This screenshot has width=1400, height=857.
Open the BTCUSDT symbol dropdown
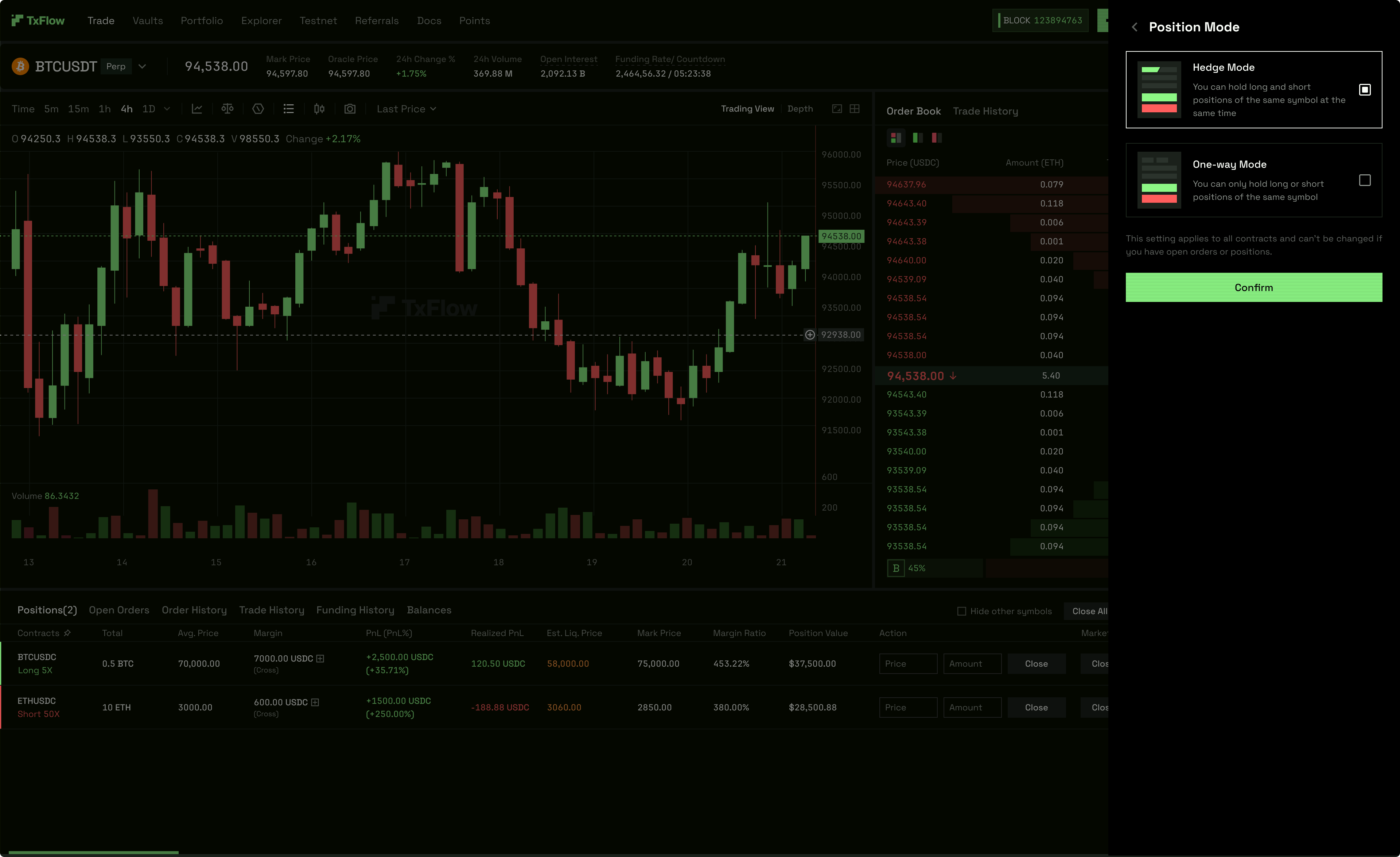(x=142, y=66)
